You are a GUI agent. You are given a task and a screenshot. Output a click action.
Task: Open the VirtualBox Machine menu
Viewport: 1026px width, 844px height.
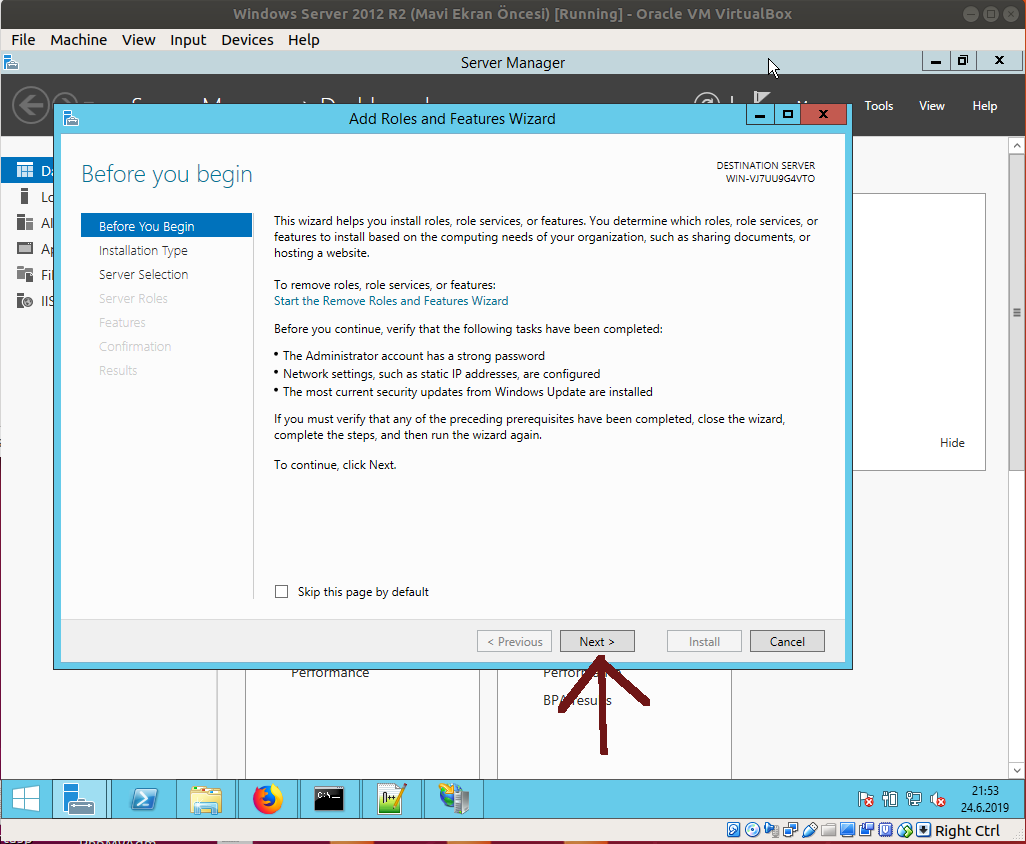[x=79, y=40]
